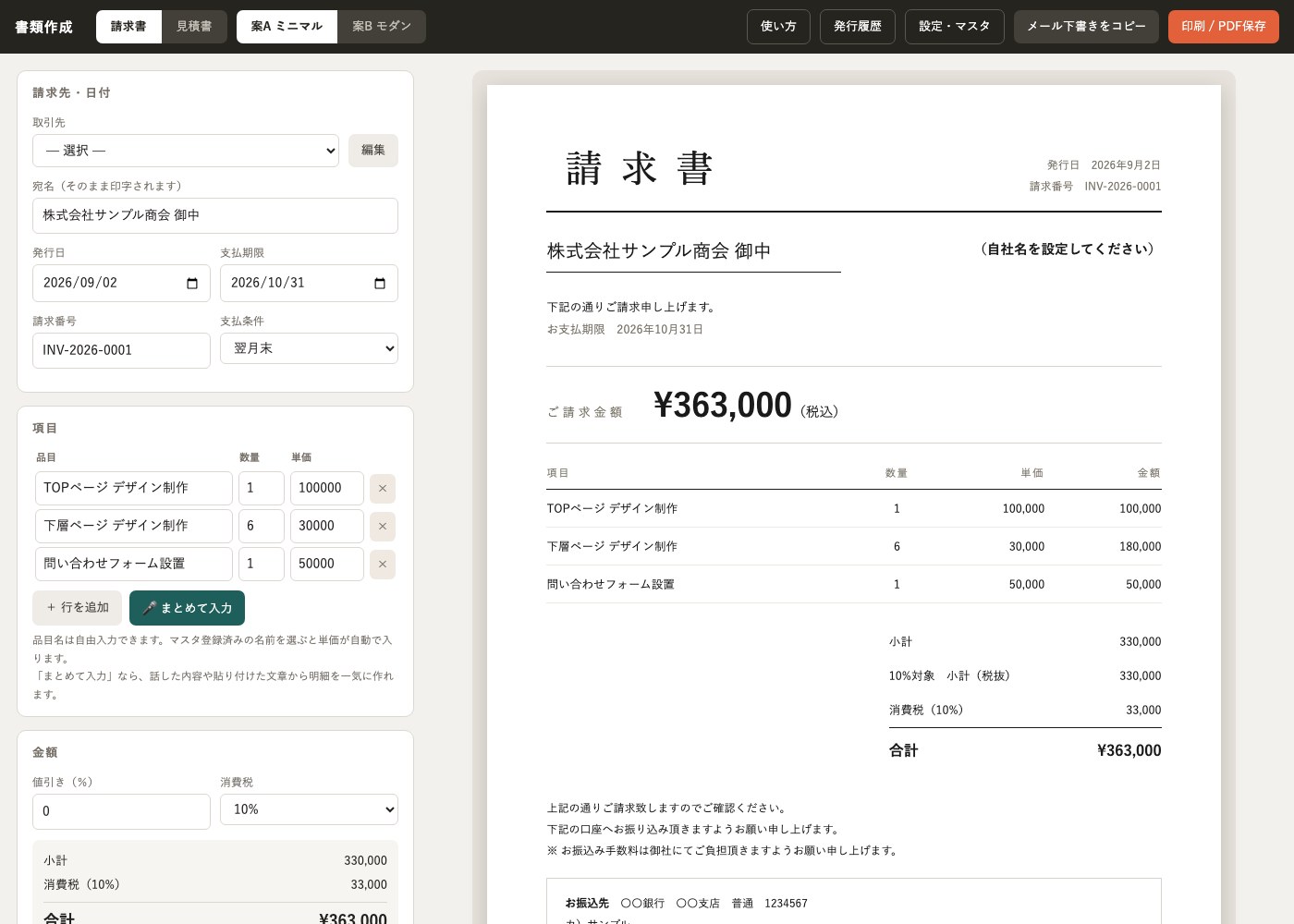Edit unit price 50000 field

[327, 565]
